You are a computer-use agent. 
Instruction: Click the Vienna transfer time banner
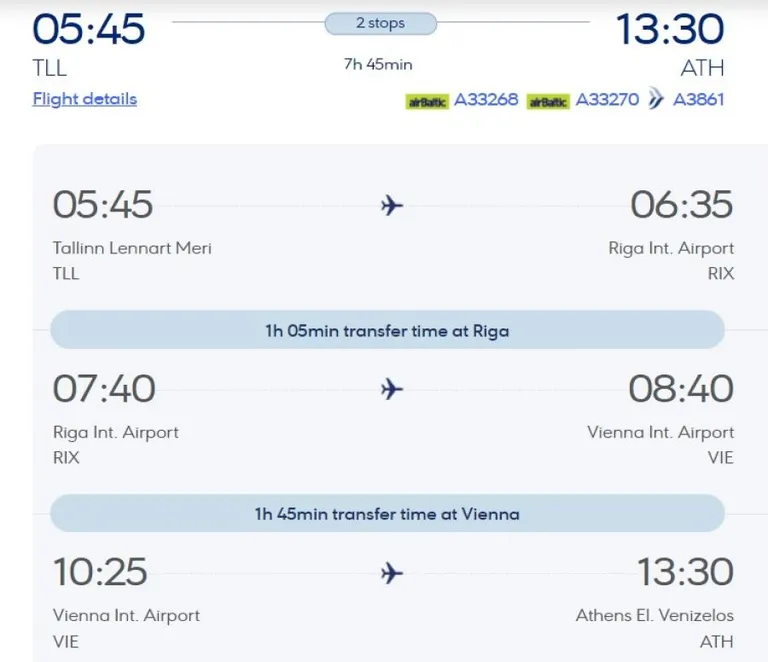click(387, 514)
